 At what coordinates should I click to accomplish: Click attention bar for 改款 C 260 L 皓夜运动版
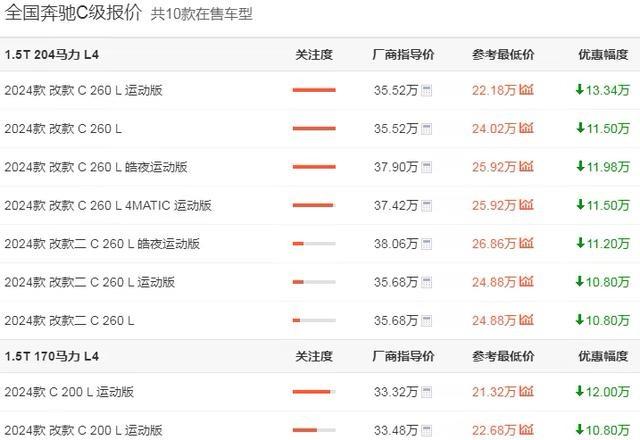coord(314,167)
